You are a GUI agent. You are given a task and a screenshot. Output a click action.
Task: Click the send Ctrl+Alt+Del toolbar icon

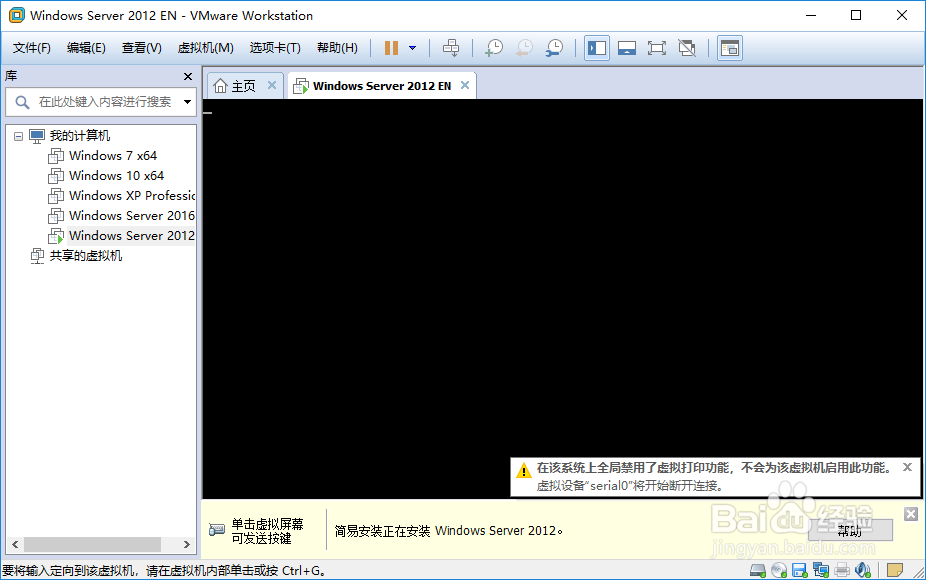(x=451, y=48)
